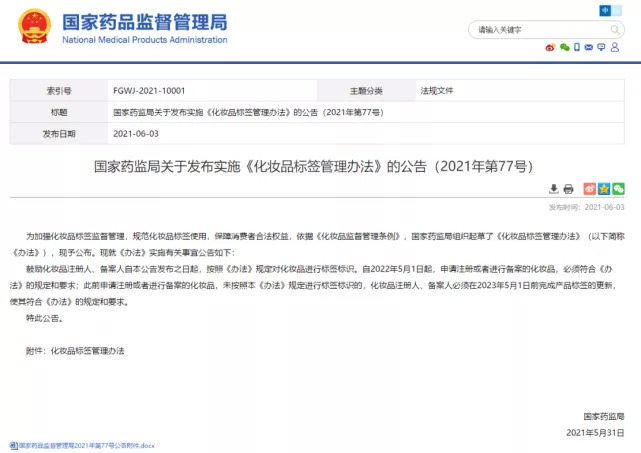Open the WeChat icon in header
The width and height of the screenshot is (641, 453).
tap(564, 47)
